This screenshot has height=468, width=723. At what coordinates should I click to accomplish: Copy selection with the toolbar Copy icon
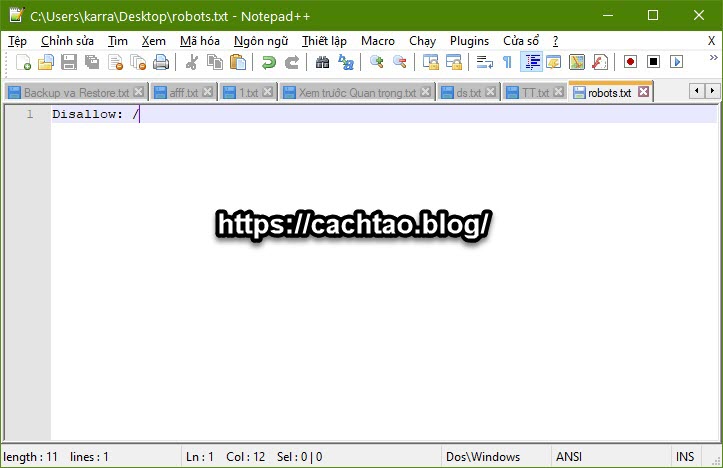215,62
